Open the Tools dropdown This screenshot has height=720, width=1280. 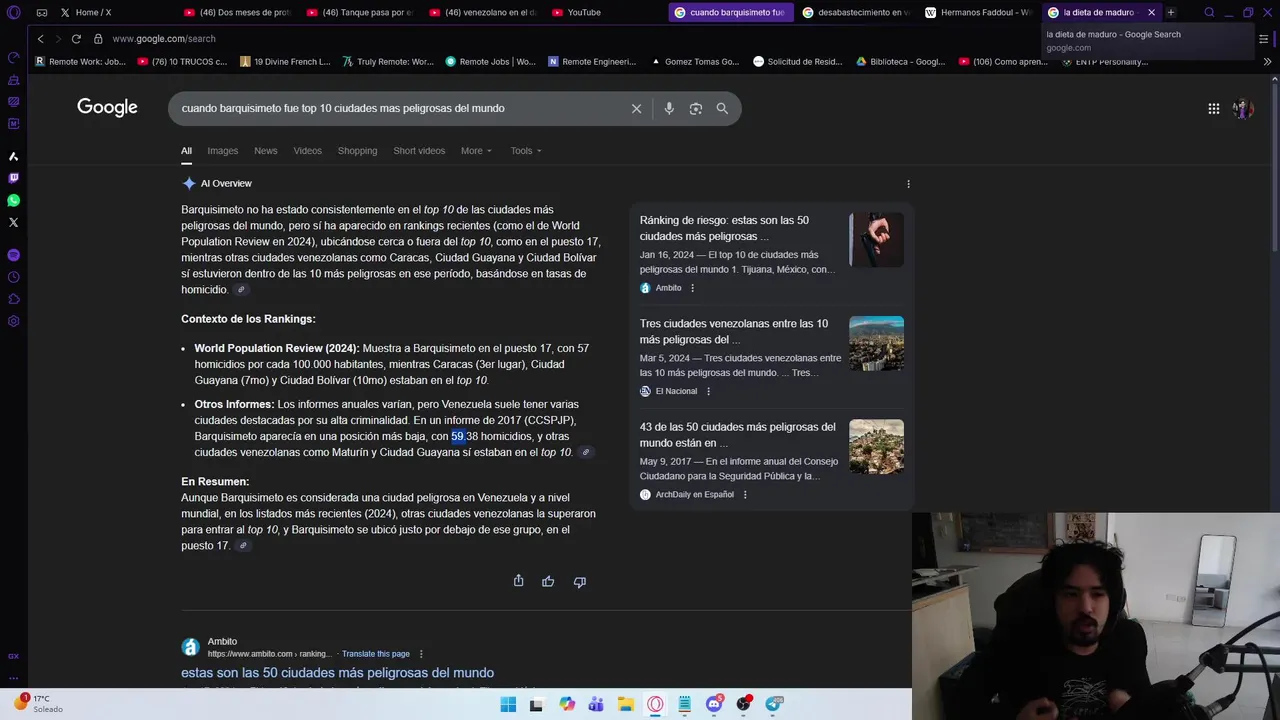point(526,151)
